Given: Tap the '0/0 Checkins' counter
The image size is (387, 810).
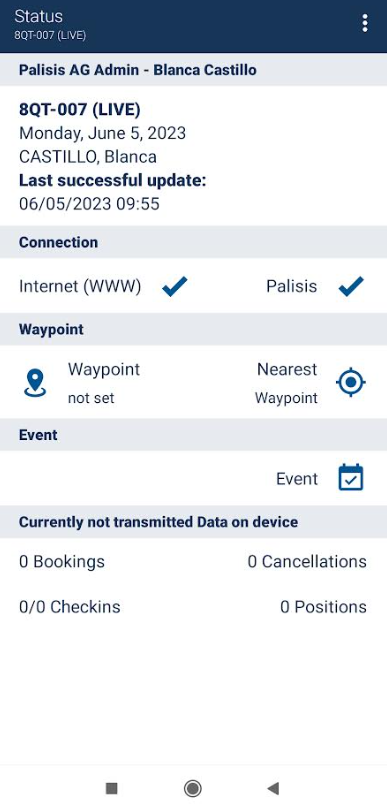Looking at the screenshot, I should click(x=70, y=606).
